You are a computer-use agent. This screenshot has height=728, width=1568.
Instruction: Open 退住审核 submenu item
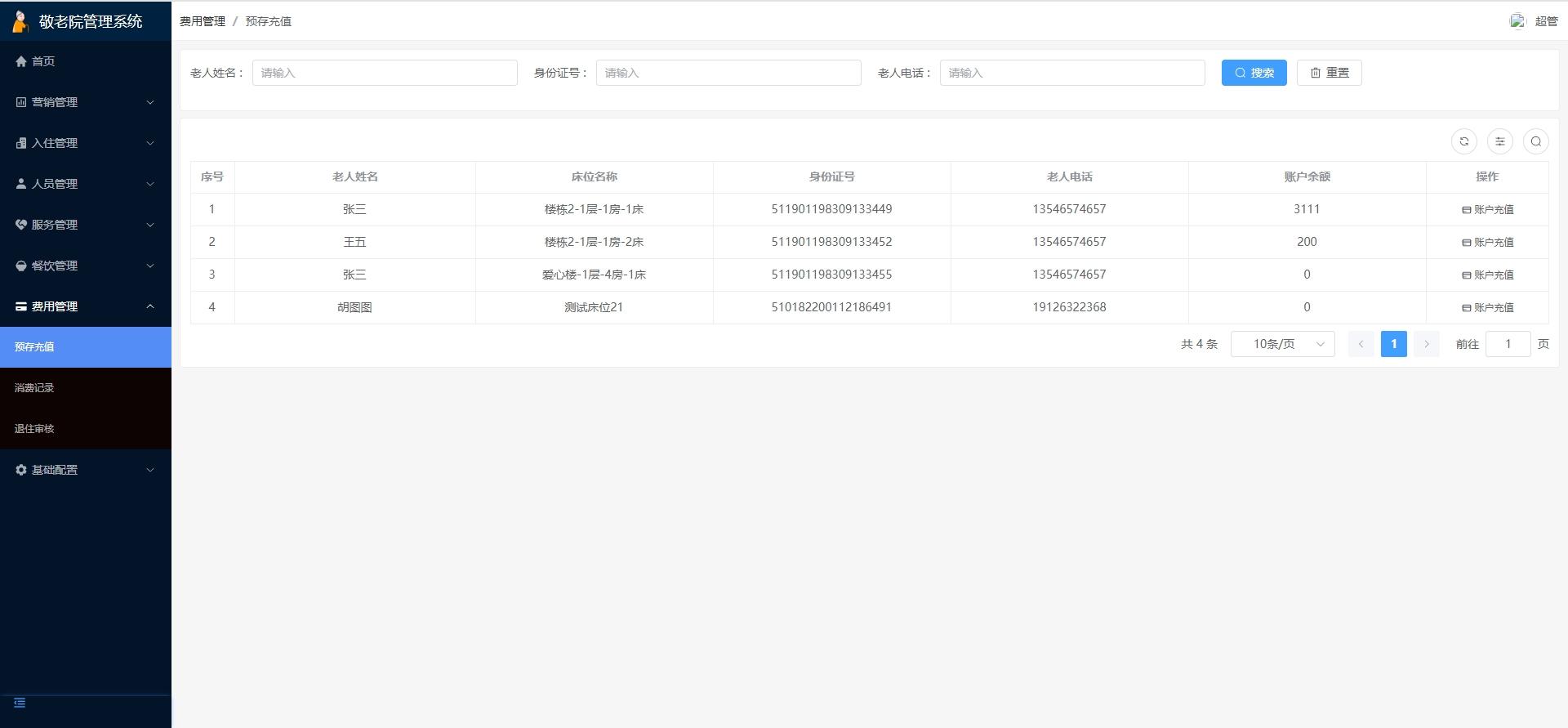tap(34, 429)
